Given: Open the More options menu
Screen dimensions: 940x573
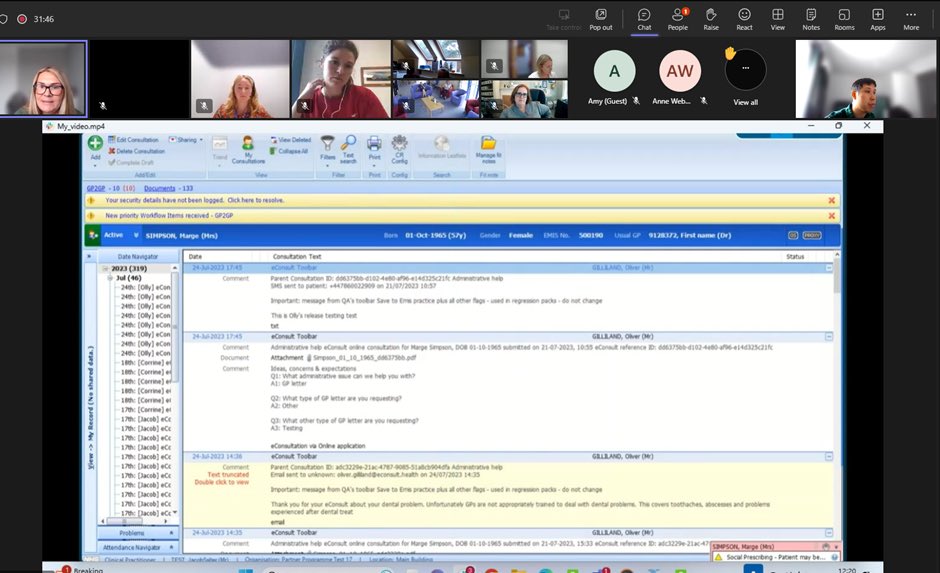Looking at the screenshot, I should [911, 19].
